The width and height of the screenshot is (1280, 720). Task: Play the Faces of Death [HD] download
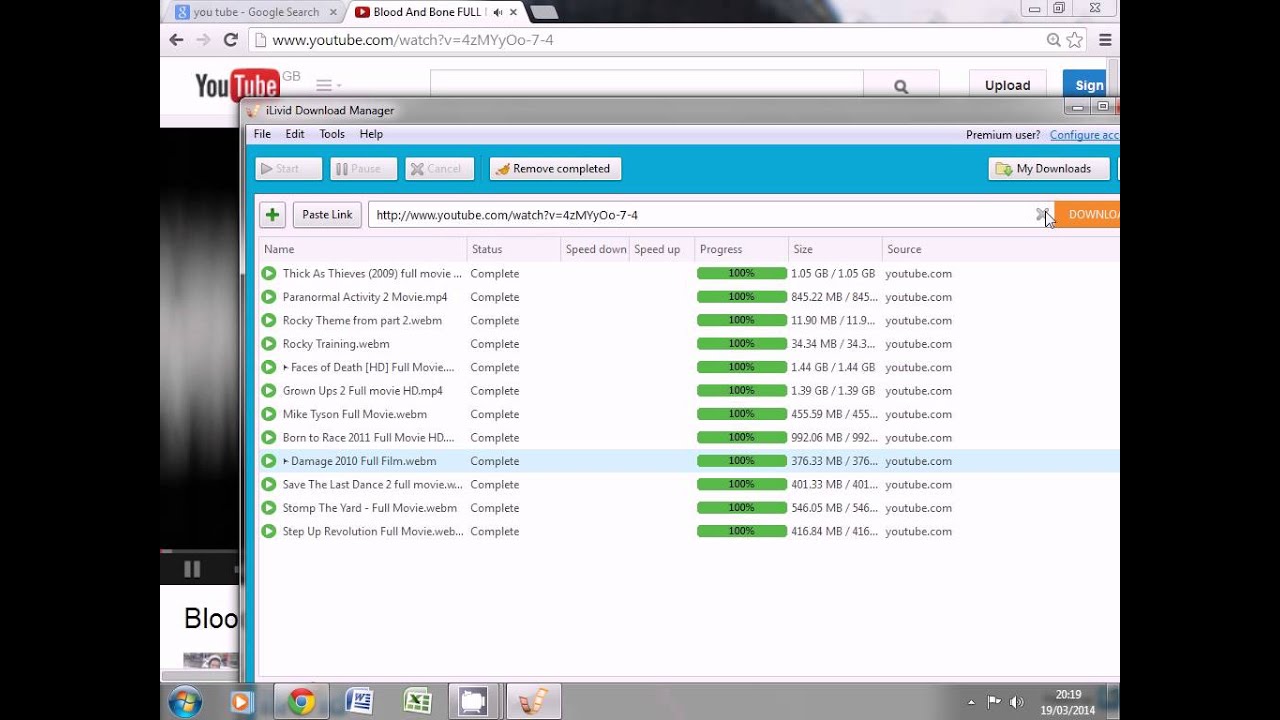[269, 367]
